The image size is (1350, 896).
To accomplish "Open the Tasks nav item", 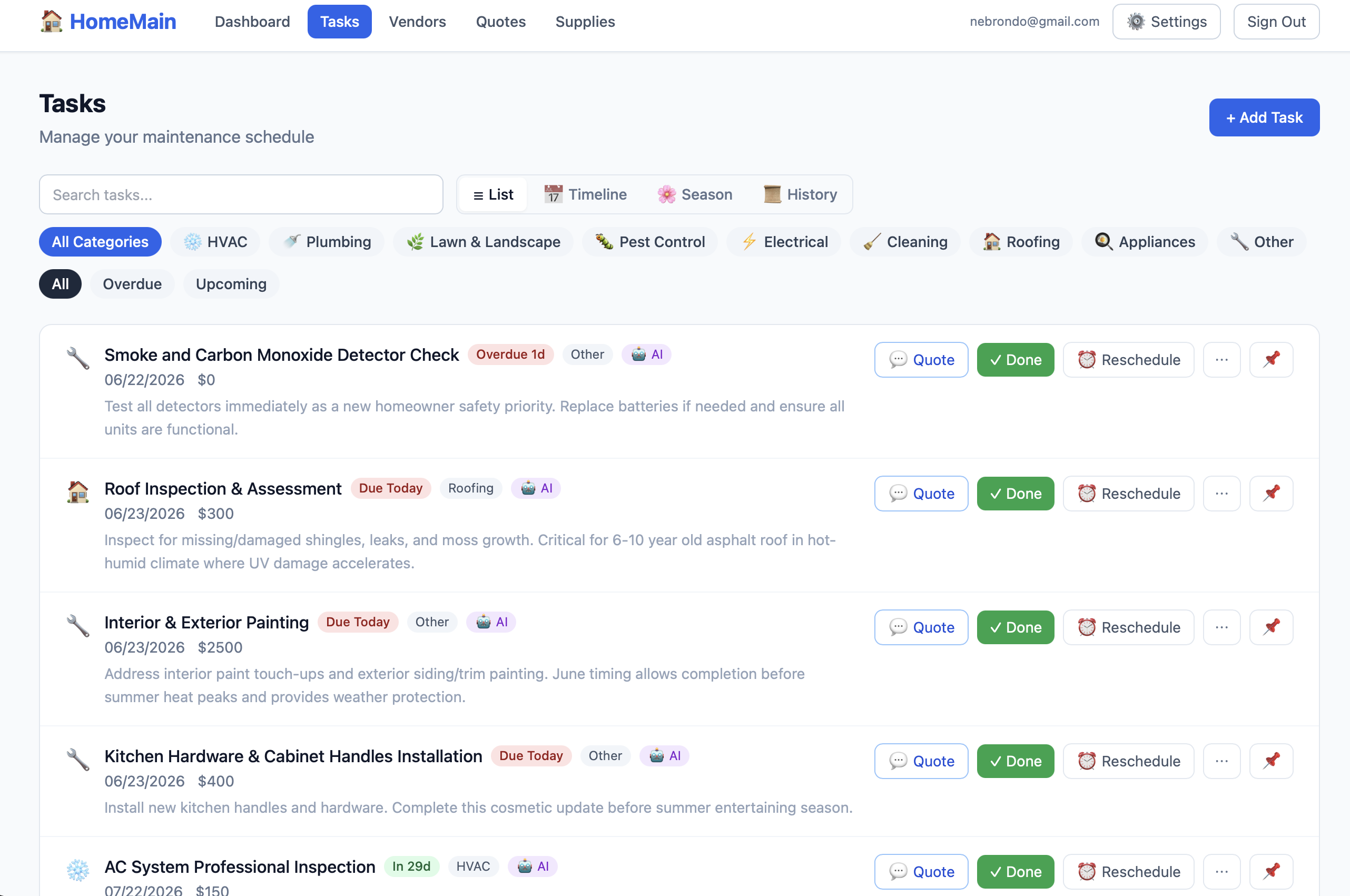I will pyautogui.click(x=339, y=22).
